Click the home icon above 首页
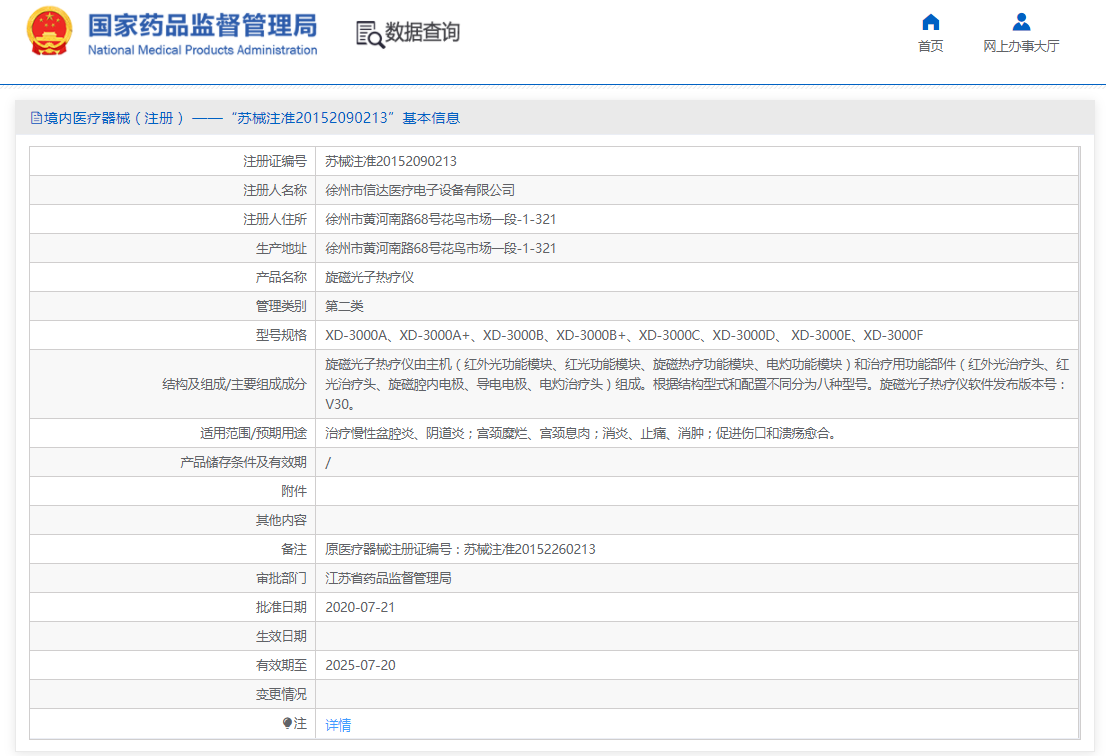The height and width of the screenshot is (756, 1106). tap(930, 22)
